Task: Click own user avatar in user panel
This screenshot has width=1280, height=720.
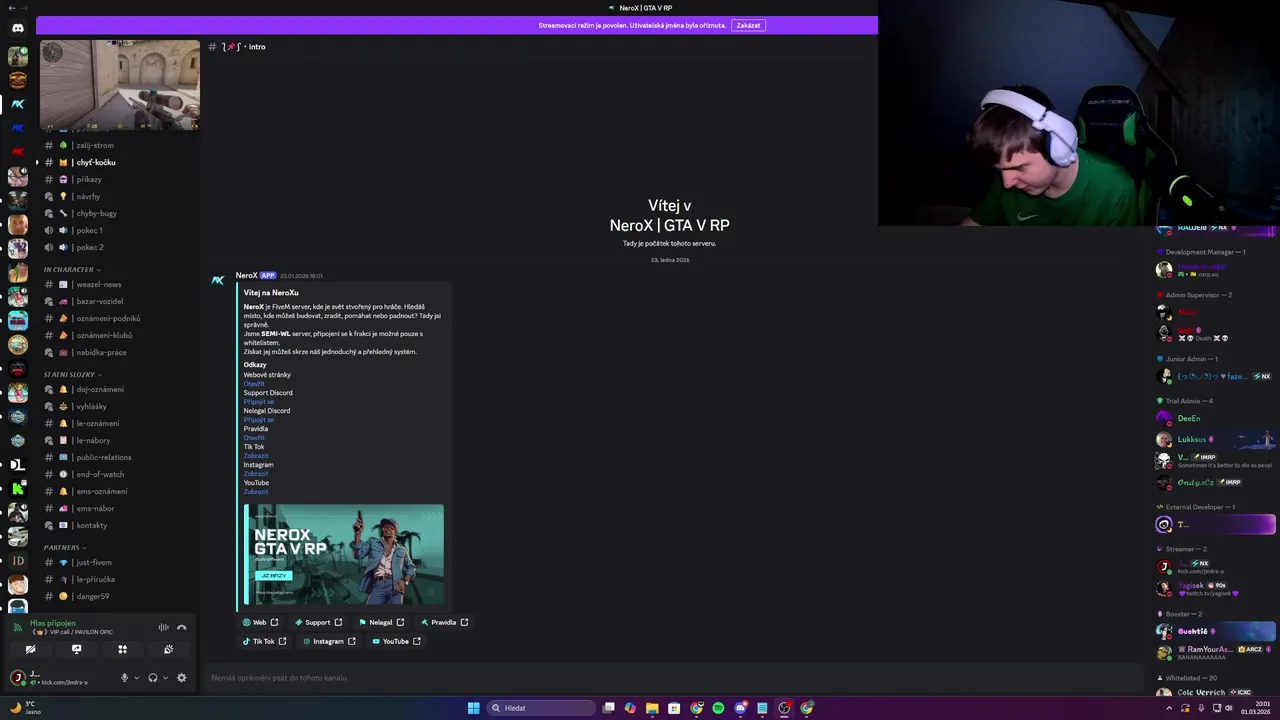Action: click(x=17, y=678)
